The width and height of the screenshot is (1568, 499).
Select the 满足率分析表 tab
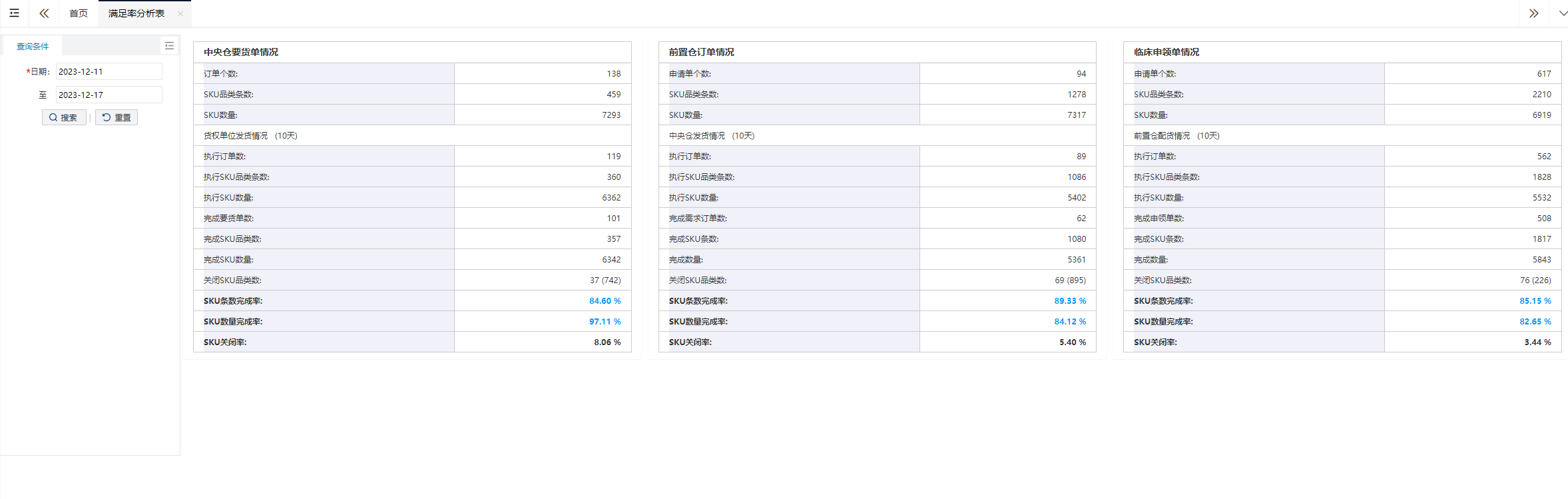[136, 13]
